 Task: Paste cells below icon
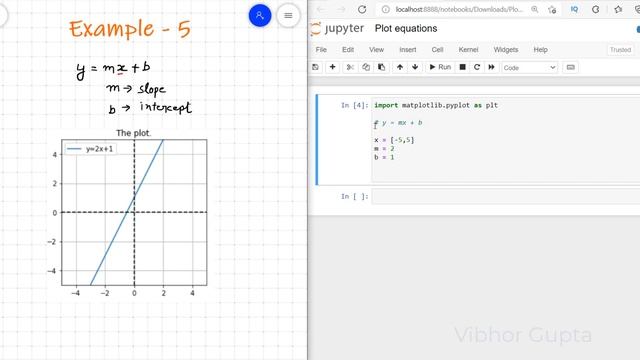click(x=381, y=67)
